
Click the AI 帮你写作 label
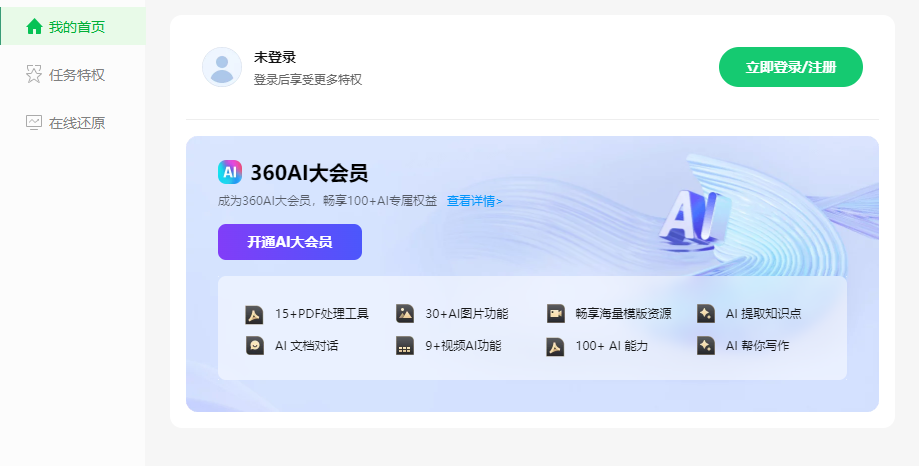pos(758,346)
